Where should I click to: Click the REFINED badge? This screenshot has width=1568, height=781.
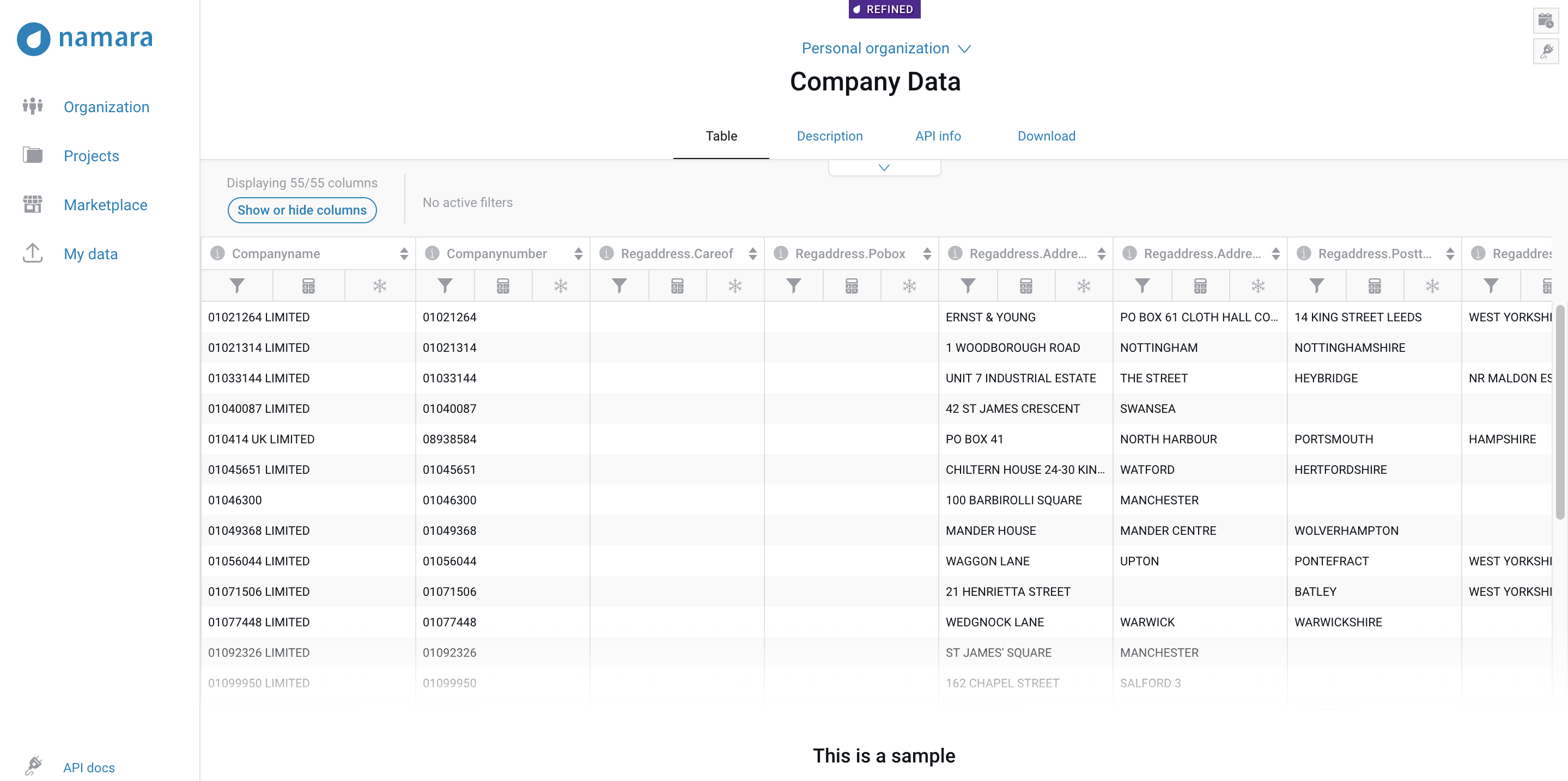pos(884,9)
